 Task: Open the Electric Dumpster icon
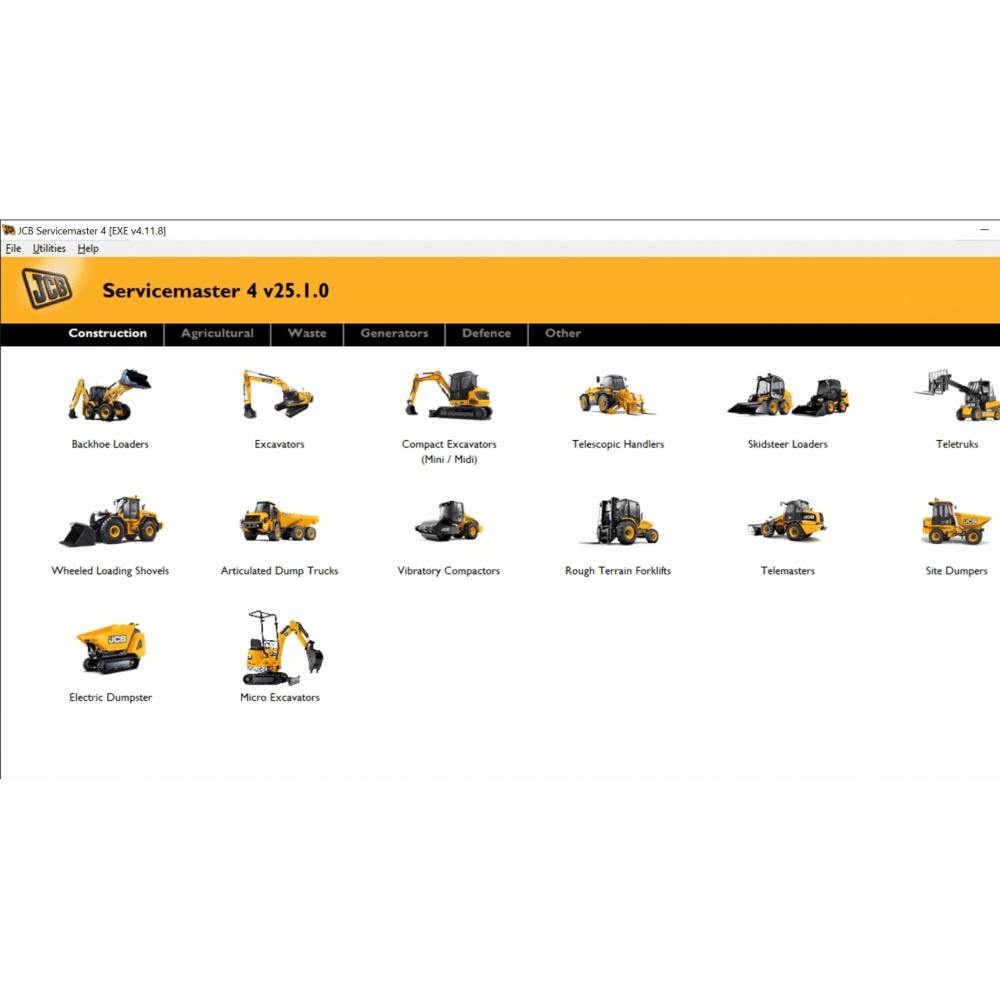click(111, 648)
